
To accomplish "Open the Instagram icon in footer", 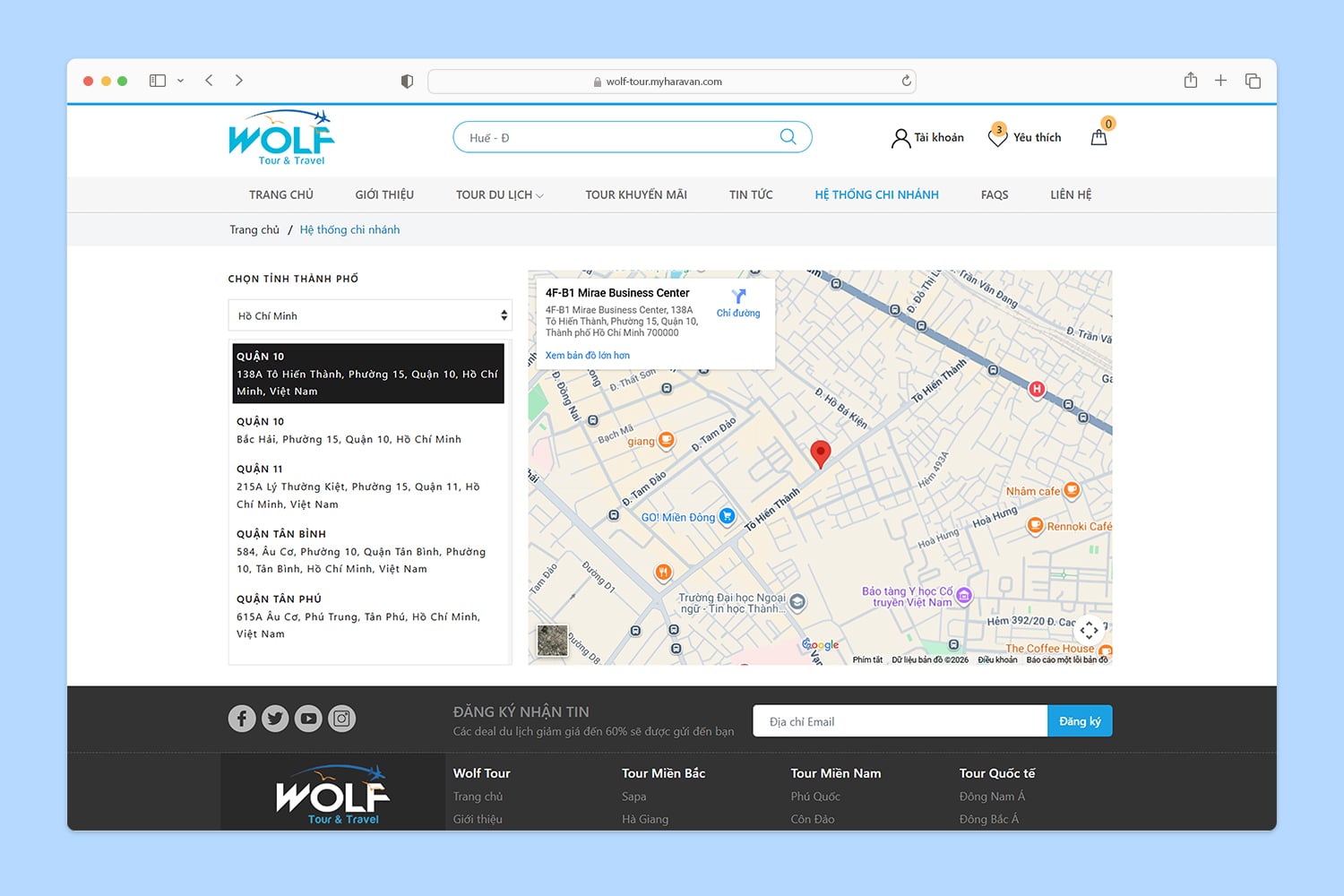I will click(341, 718).
